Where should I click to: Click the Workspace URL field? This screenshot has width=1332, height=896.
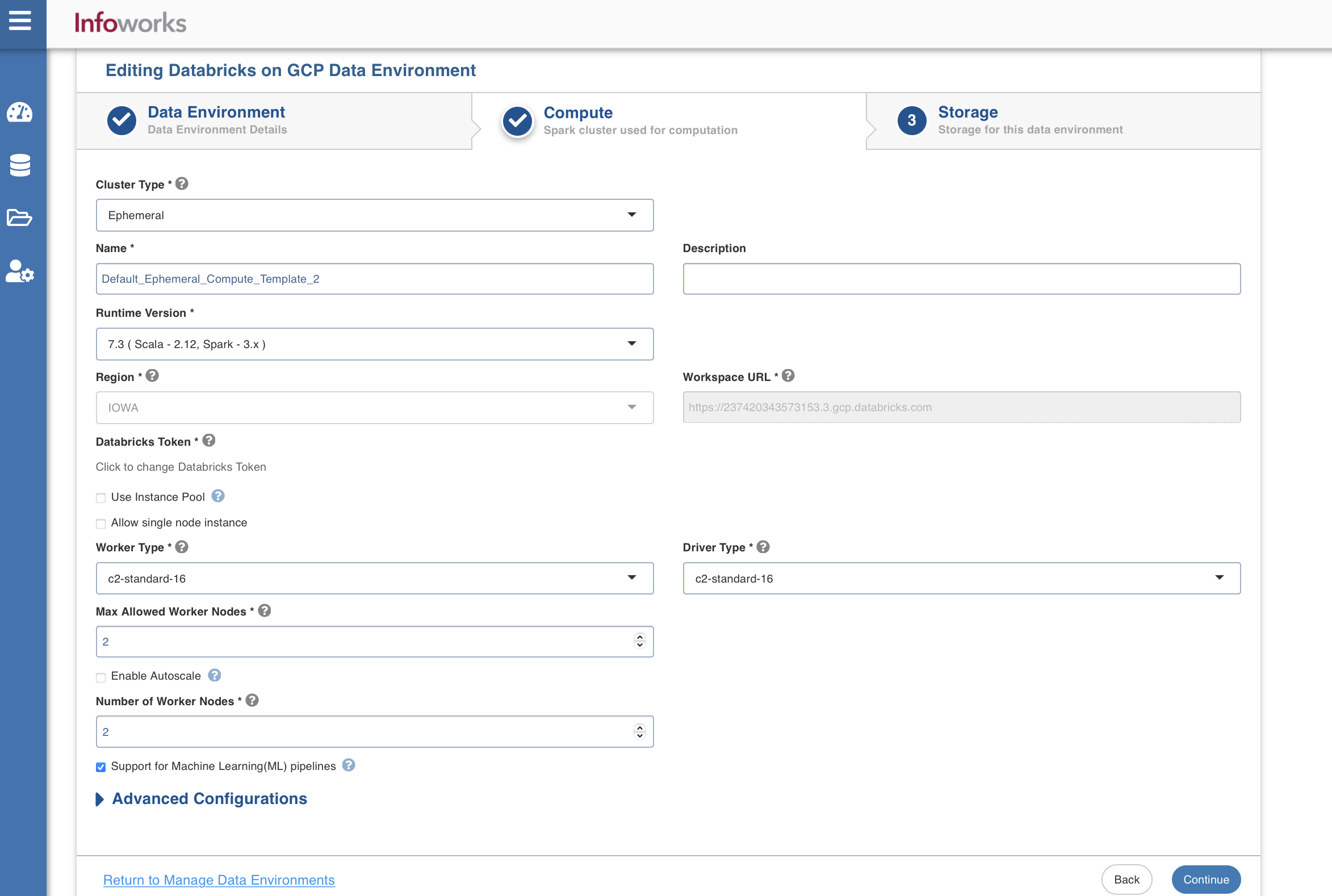962,408
